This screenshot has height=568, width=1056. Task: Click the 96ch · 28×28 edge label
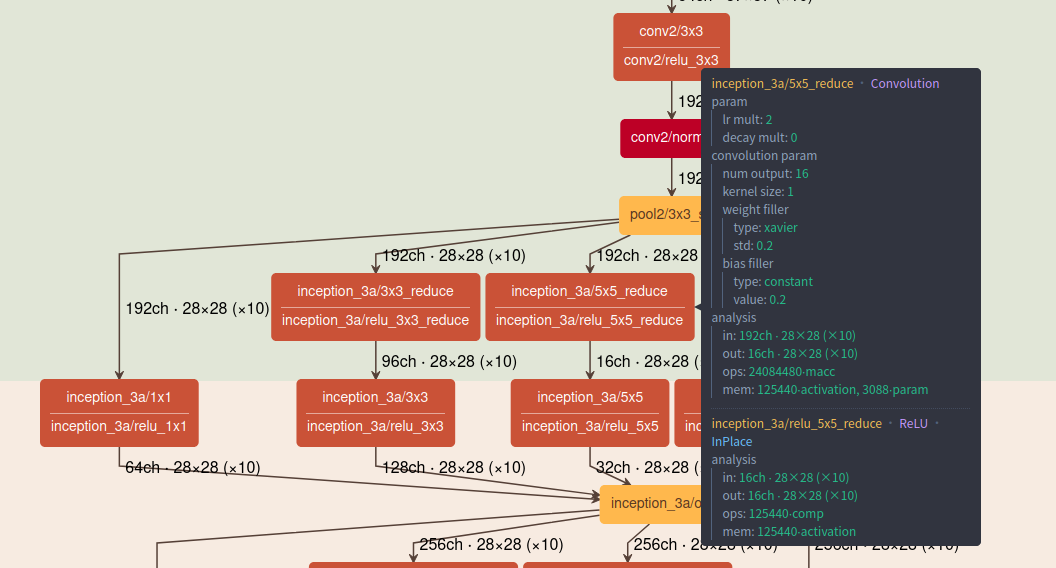(448, 361)
